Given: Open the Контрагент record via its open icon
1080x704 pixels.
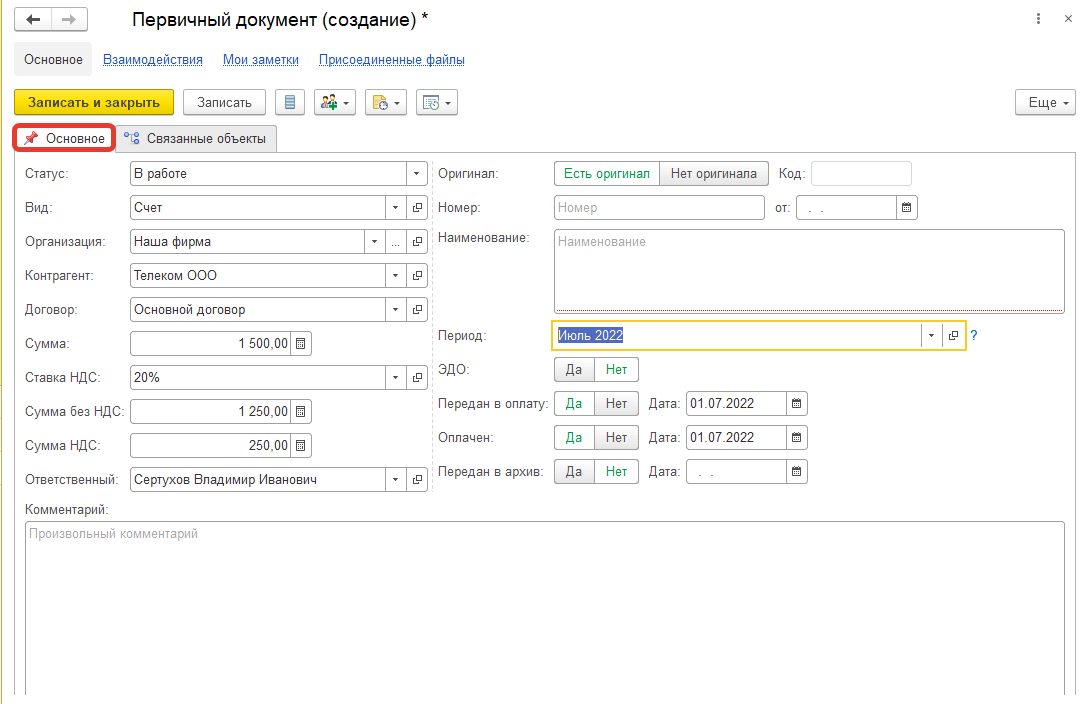Looking at the screenshot, I should [417, 276].
